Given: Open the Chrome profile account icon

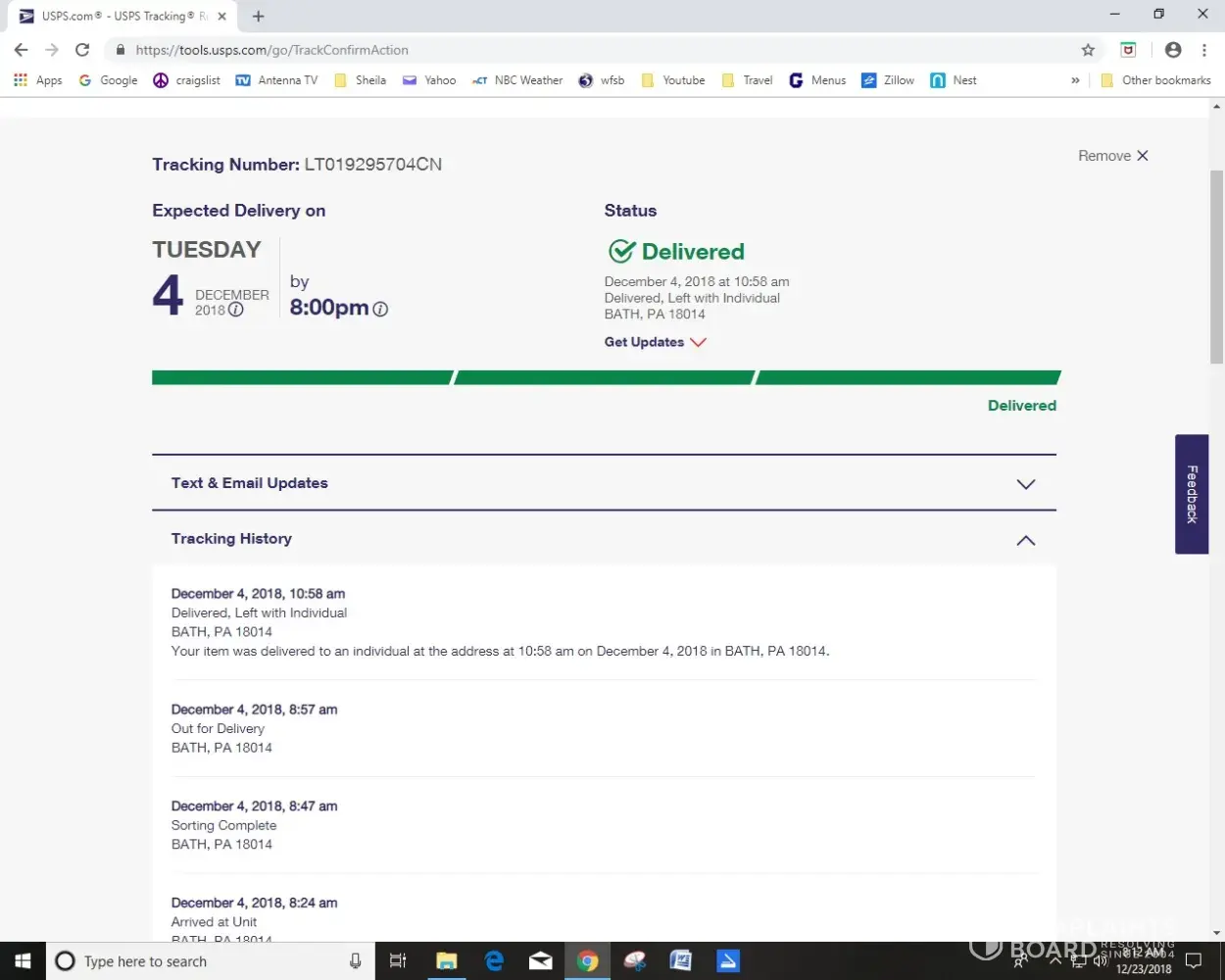Looking at the screenshot, I should [x=1173, y=50].
